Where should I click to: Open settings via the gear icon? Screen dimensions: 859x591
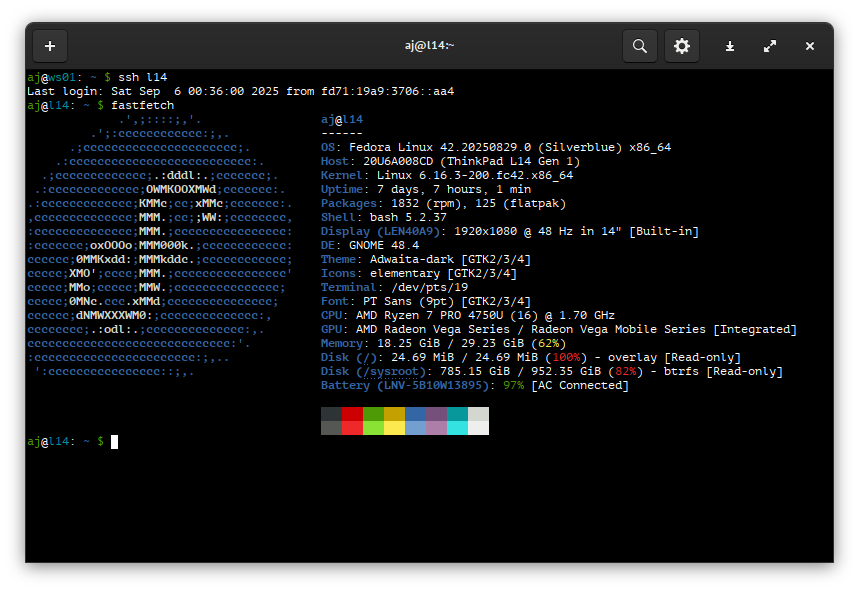pyautogui.click(x=682, y=46)
